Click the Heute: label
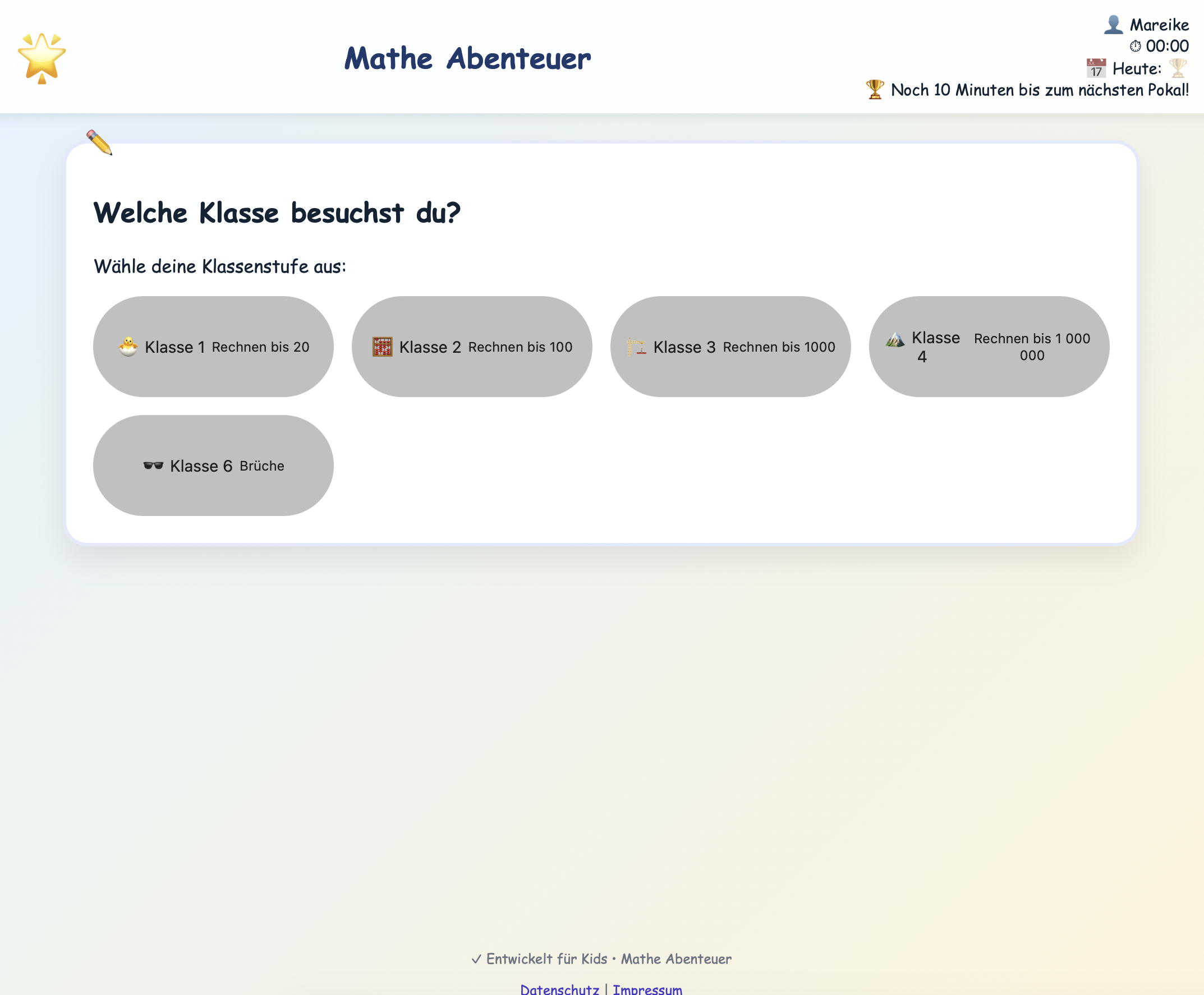Viewport: 1204px width, 995px height. point(1137,69)
